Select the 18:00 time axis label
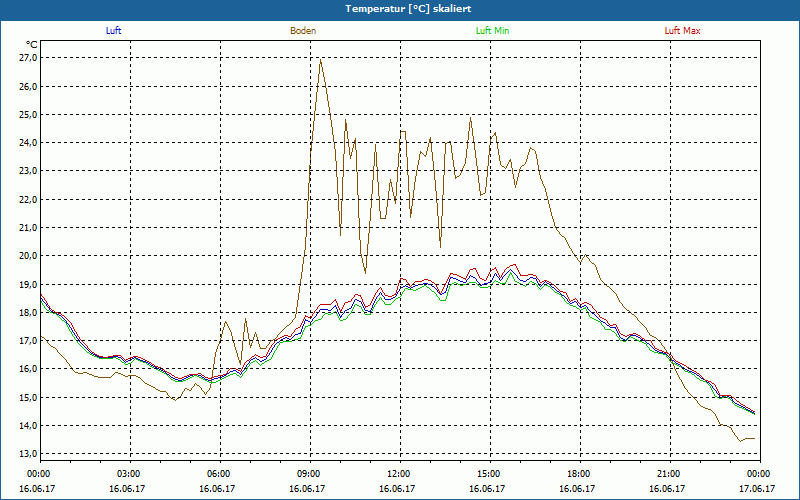800x500 pixels. [579, 474]
